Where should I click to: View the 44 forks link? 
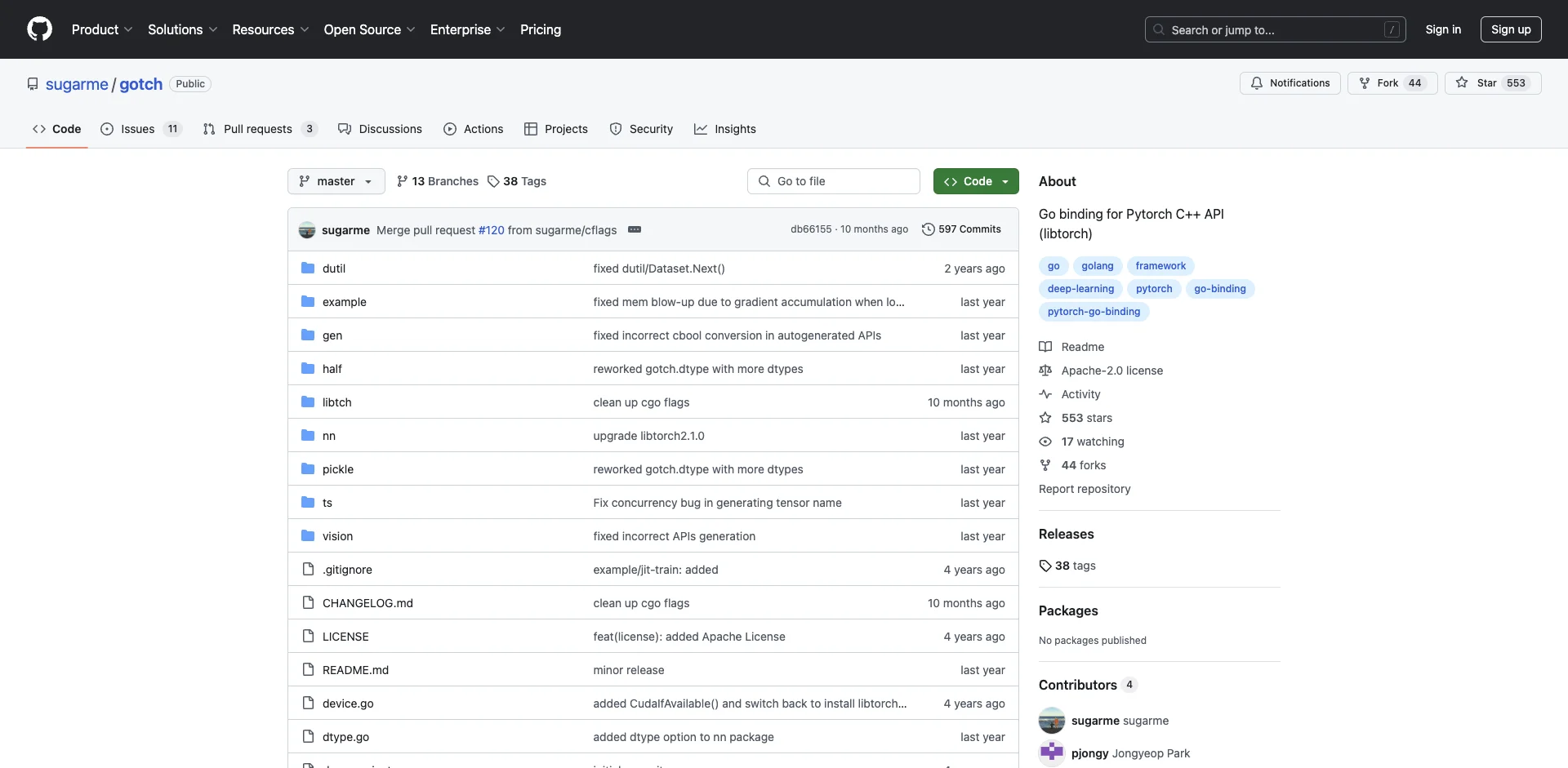click(x=1073, y=465)
